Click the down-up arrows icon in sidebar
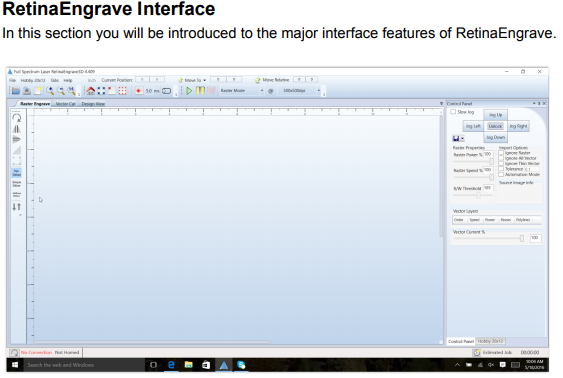 tap(17, 207)
